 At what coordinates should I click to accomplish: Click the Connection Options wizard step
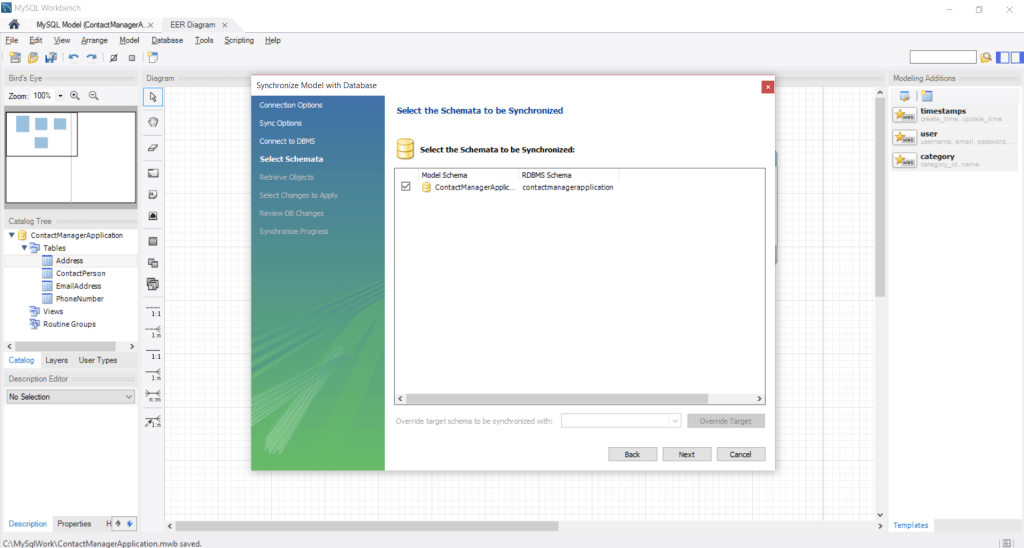[x=291, y=105]
